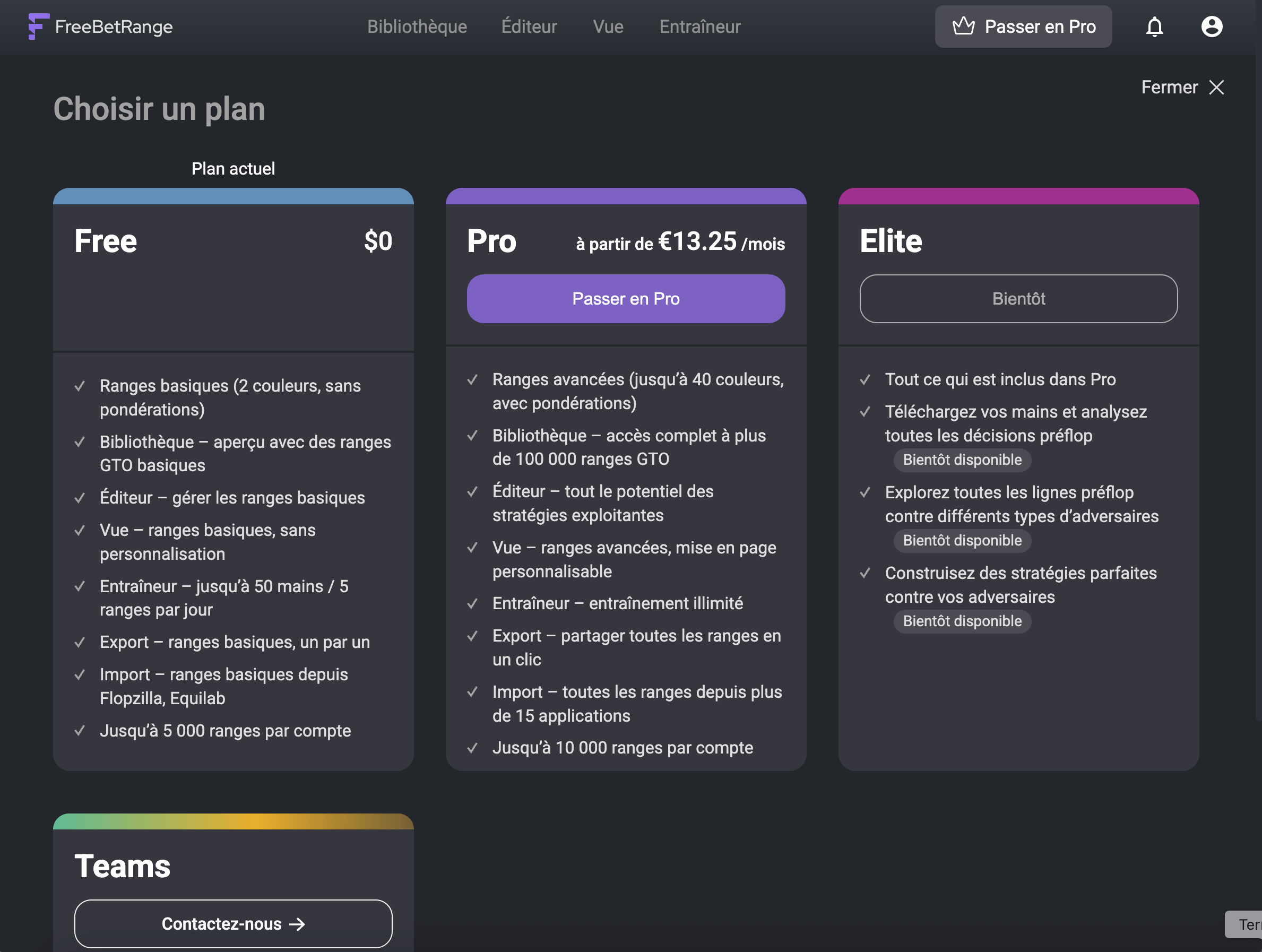1262x952 pixels.
Task: Open the notifications bell
Action: (1154, 27)
